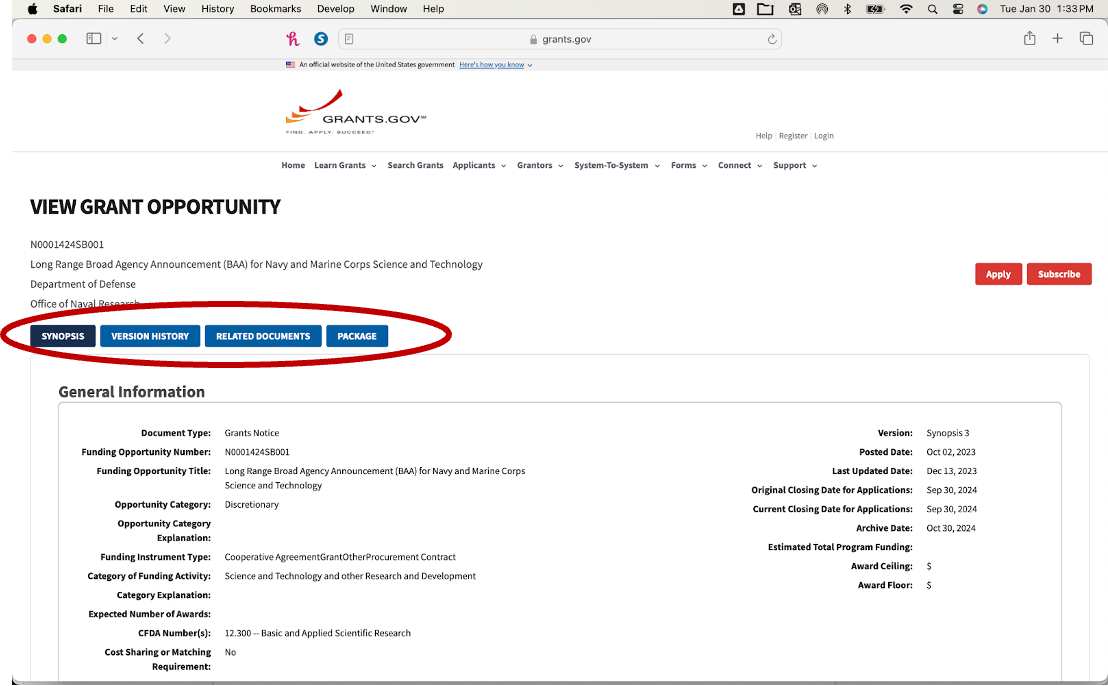Show Reader view icon in address bar

pyautogui.click(x=349, y=39)
